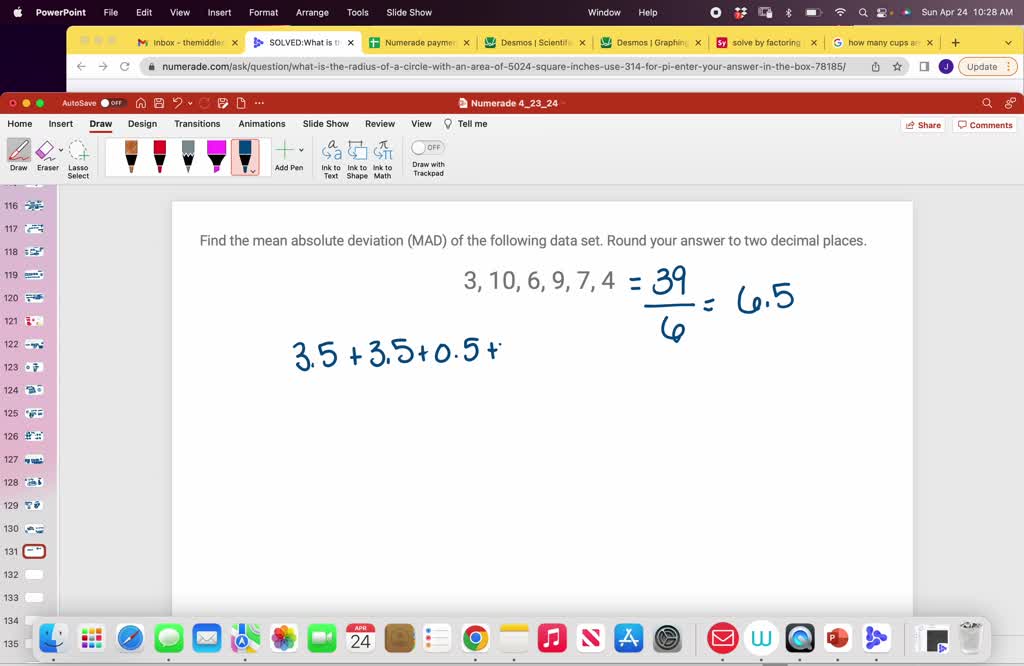
Task: Click the Save icon in title bar
Action: pos(159,103)
